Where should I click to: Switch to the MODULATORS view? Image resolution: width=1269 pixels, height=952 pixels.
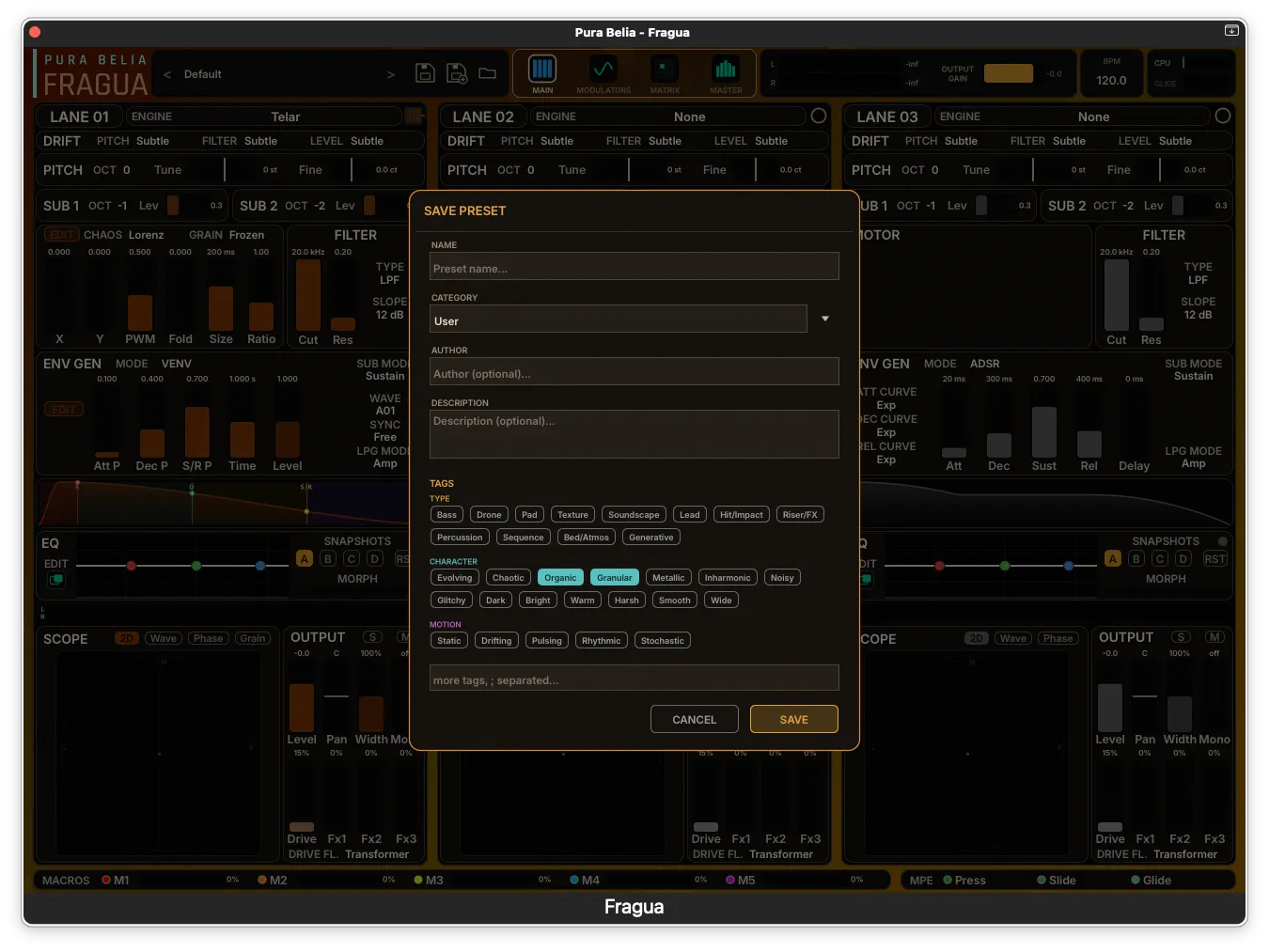603,73
